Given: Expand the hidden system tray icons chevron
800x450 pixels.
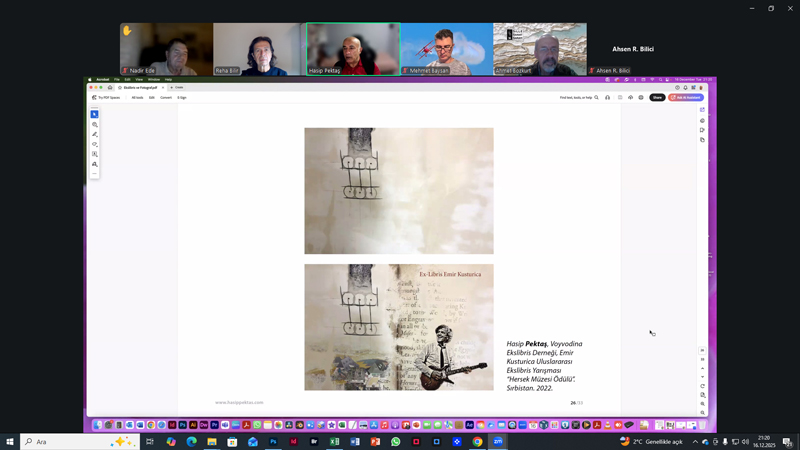Looking at the screenshot, I should [695, 442].
